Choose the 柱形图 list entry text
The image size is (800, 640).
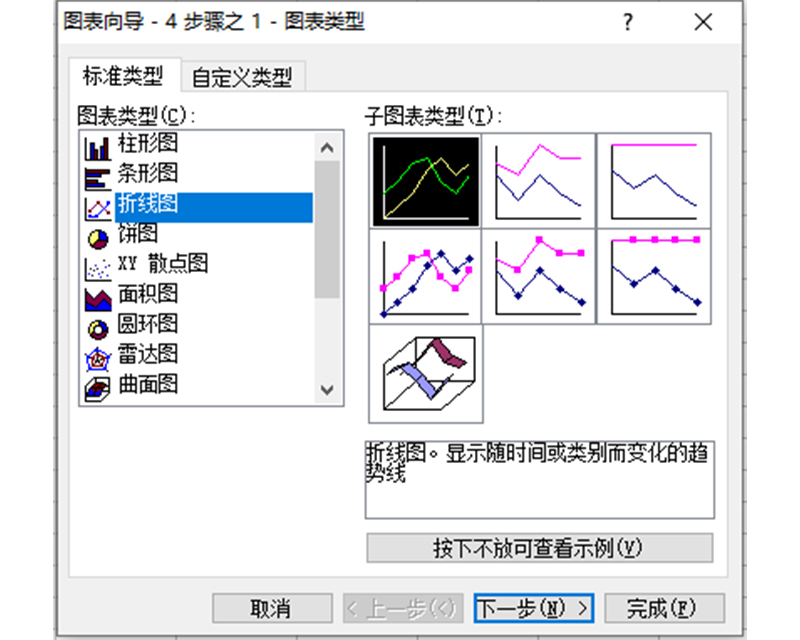coord(147,143)
